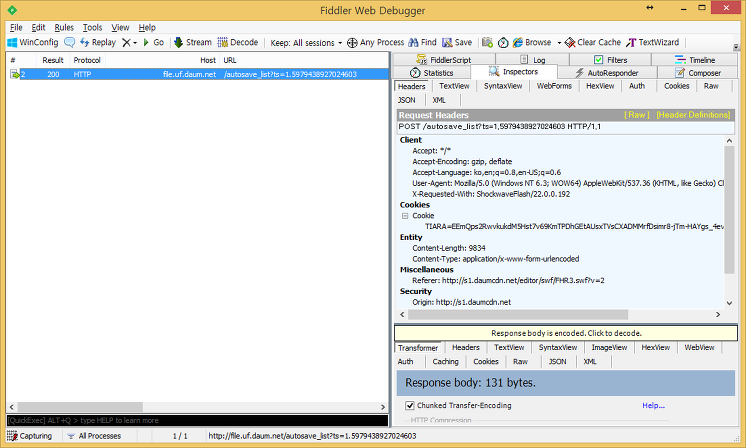Click the headers pane horizontal scrollbar thumb
The image size is (746, 448).
click(518, 314)
